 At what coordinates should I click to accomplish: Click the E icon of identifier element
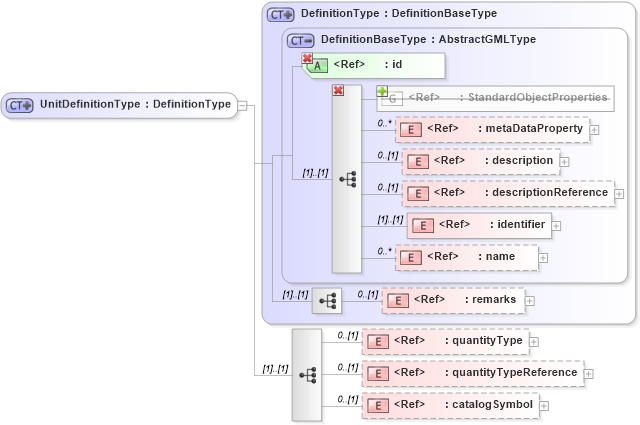[422, 226]
